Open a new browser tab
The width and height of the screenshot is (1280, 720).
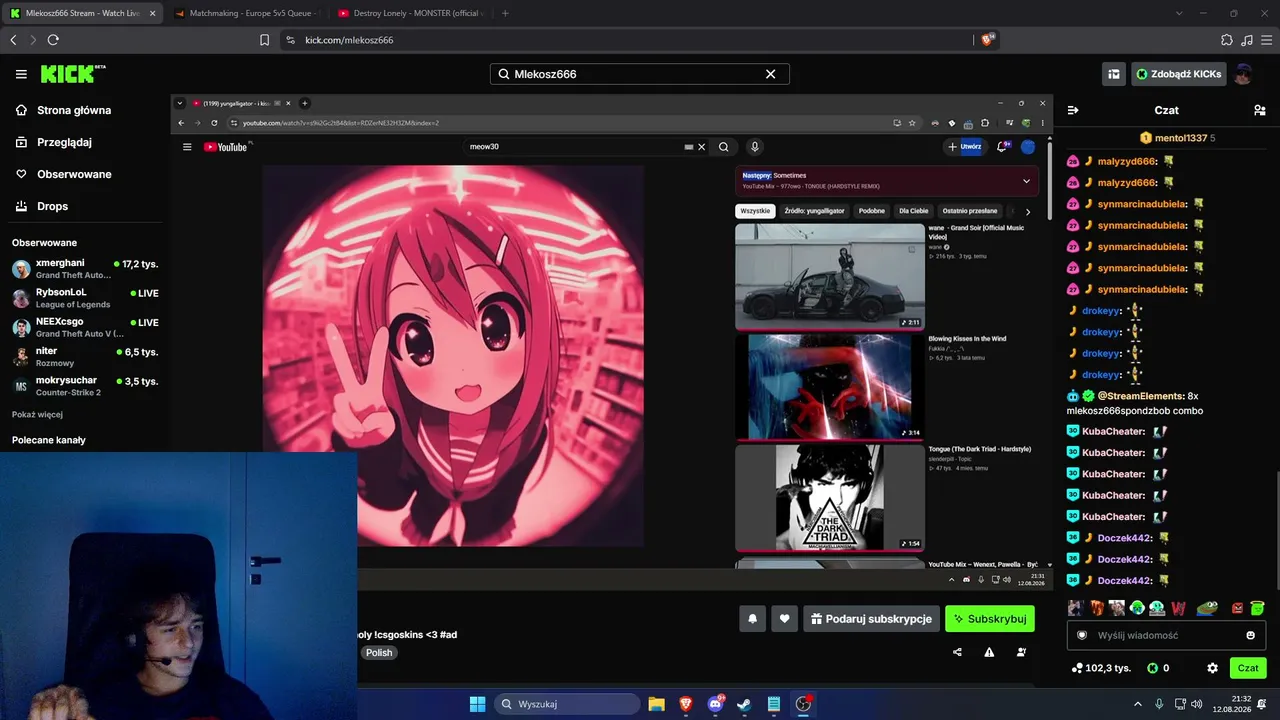point(505,13)
